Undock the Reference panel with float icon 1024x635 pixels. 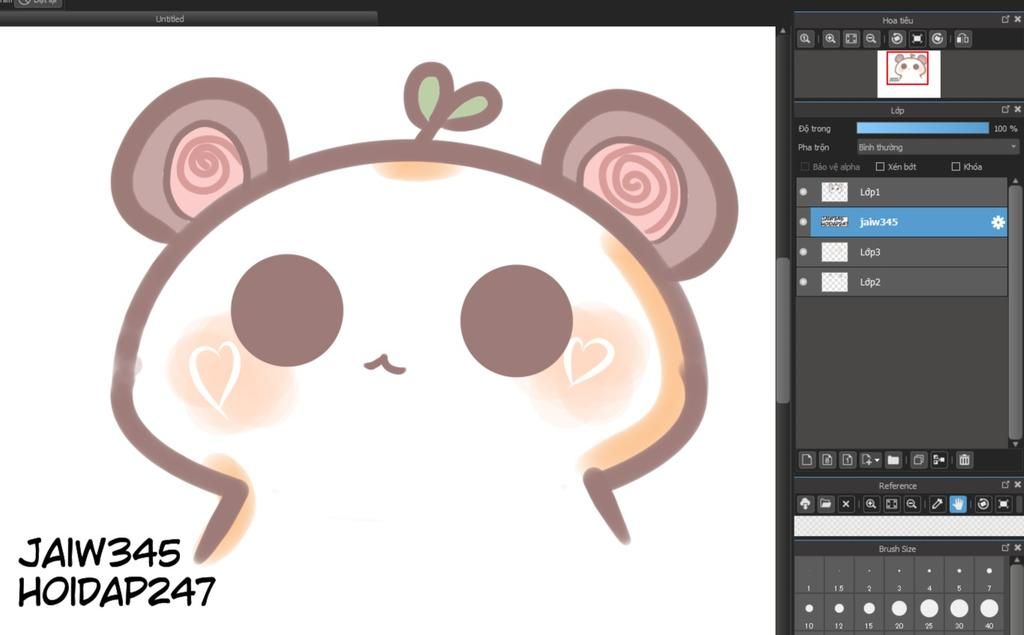click(x=1005, y=485)
